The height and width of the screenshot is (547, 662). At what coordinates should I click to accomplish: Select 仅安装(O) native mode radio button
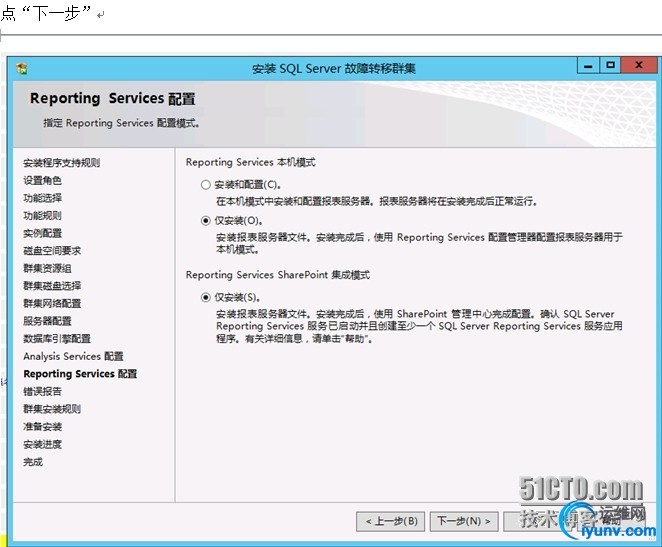click(206, 221)
